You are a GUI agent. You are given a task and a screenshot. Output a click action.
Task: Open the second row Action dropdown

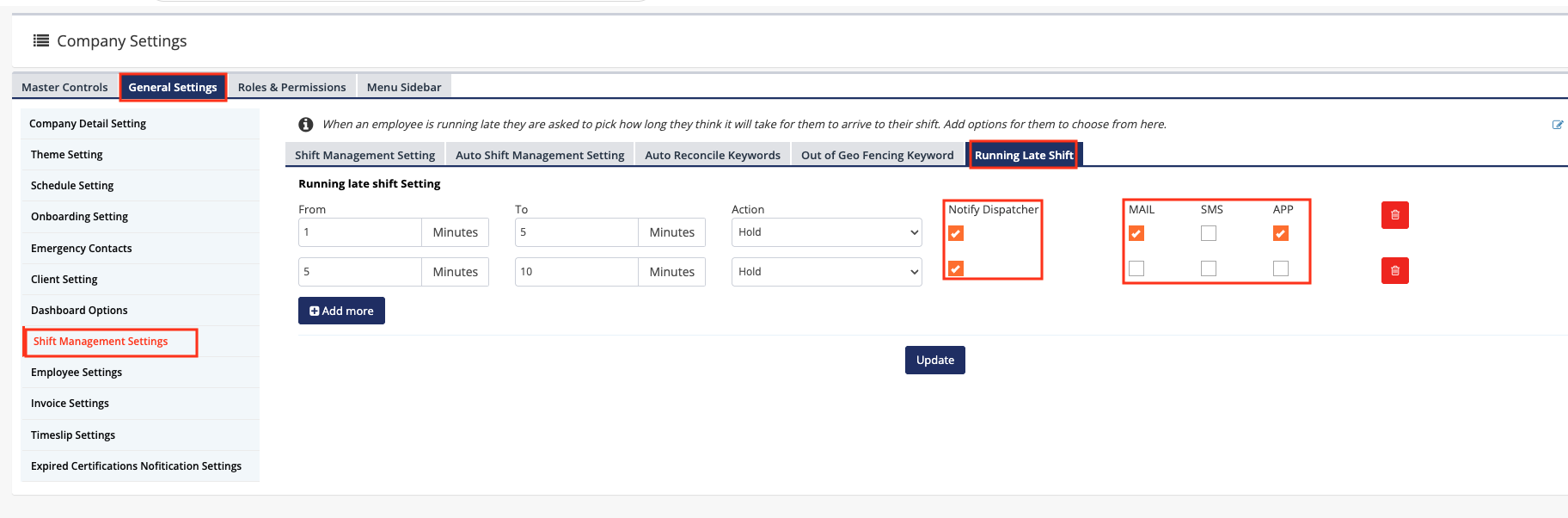point(826,272)
